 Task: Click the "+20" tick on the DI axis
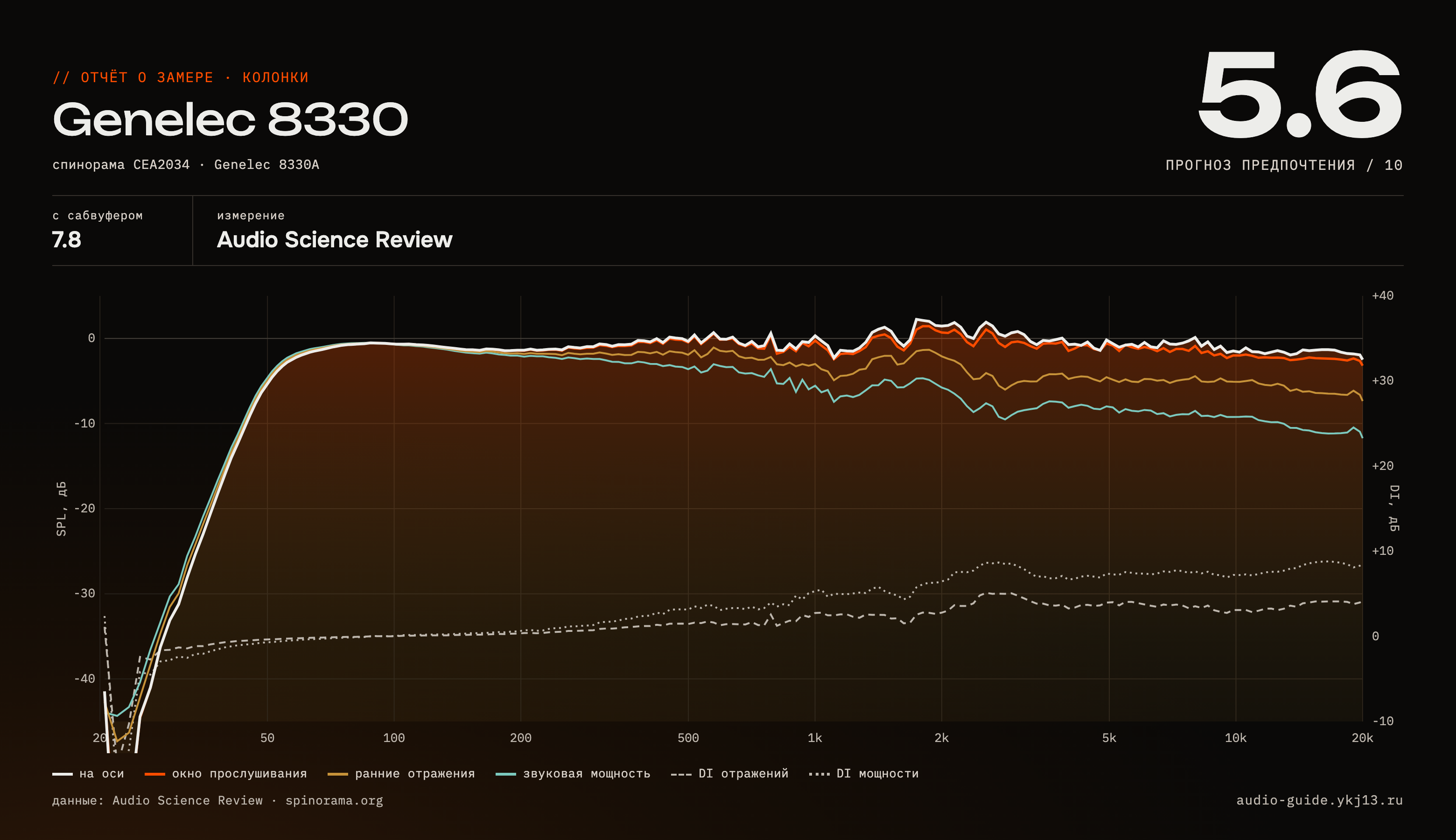click(x=1383, y=466)
